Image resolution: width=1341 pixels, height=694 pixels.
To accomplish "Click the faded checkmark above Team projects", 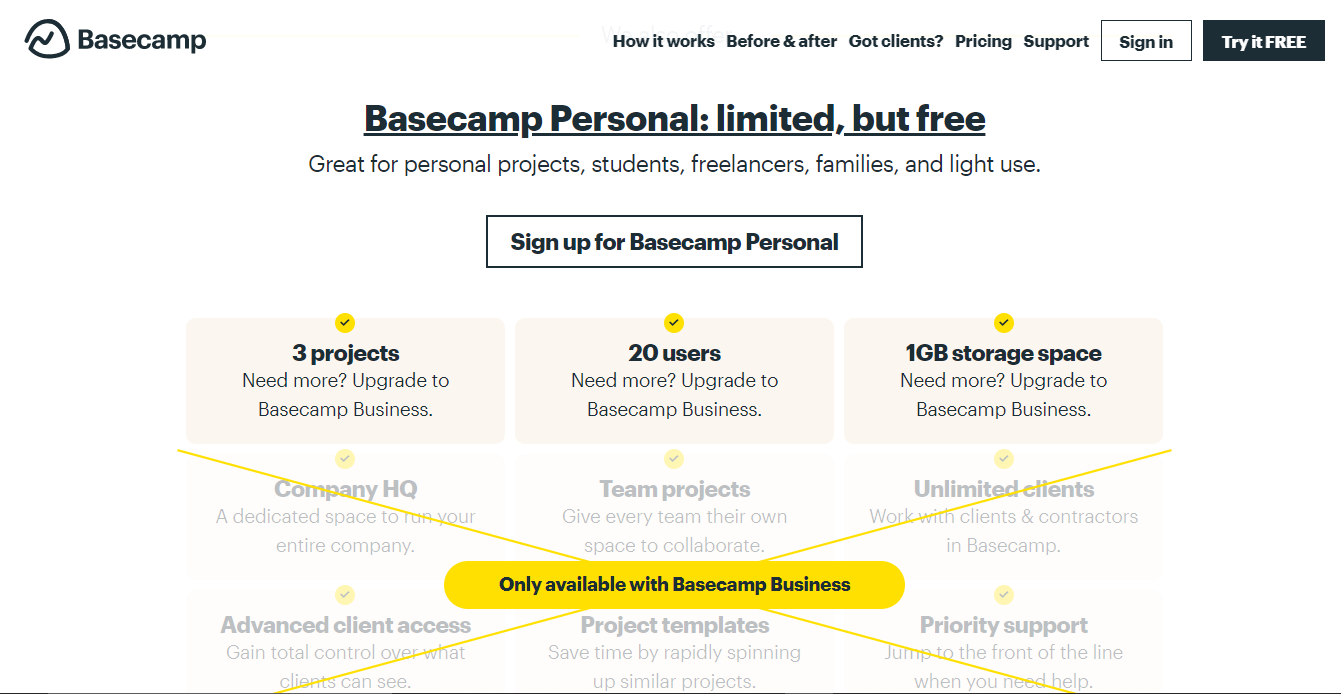I will (674, 459).
